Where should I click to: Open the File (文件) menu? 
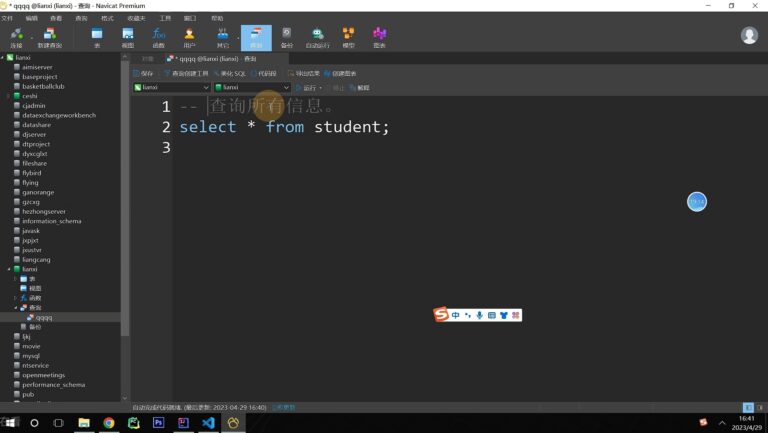(x=7, y=18)
